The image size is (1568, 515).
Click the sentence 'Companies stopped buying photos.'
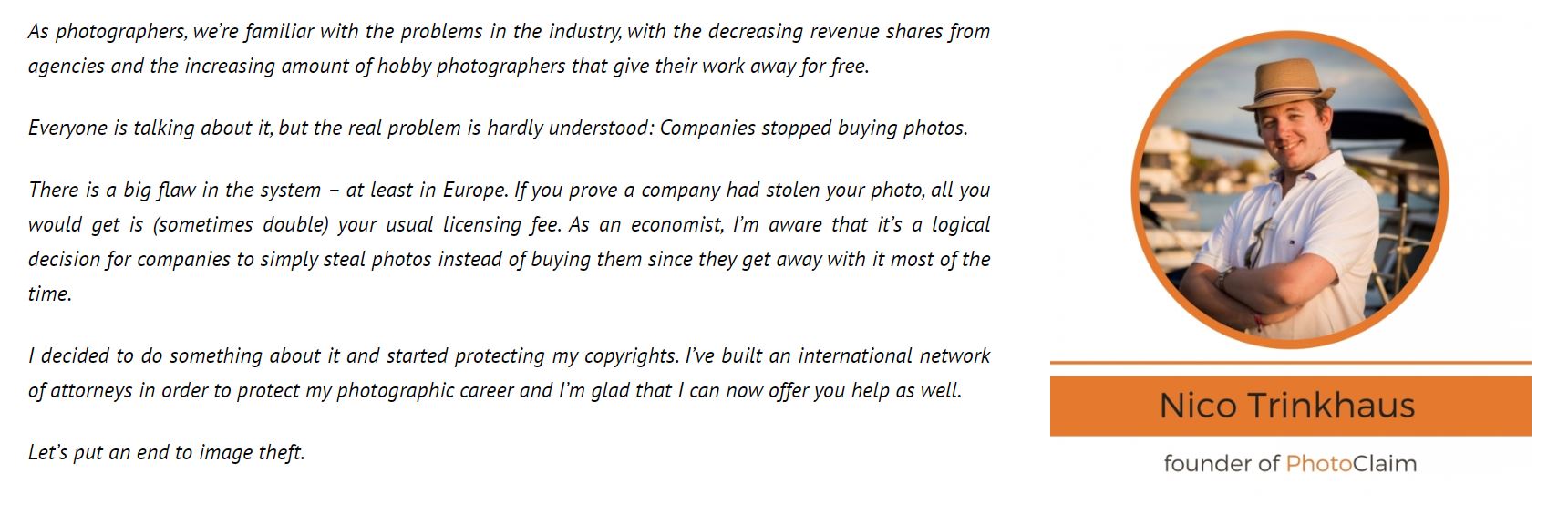813,128
